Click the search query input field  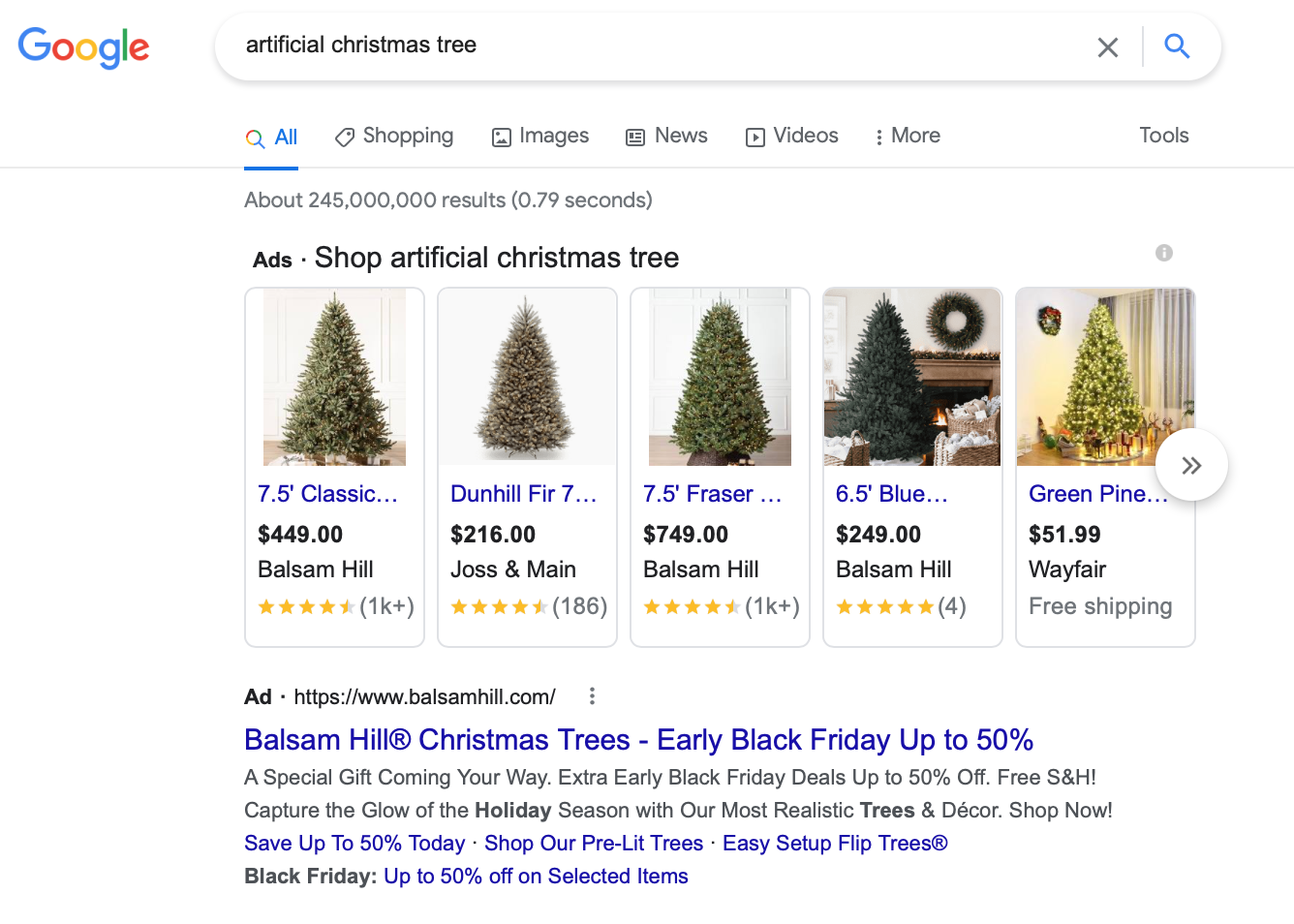coord(659,46)
